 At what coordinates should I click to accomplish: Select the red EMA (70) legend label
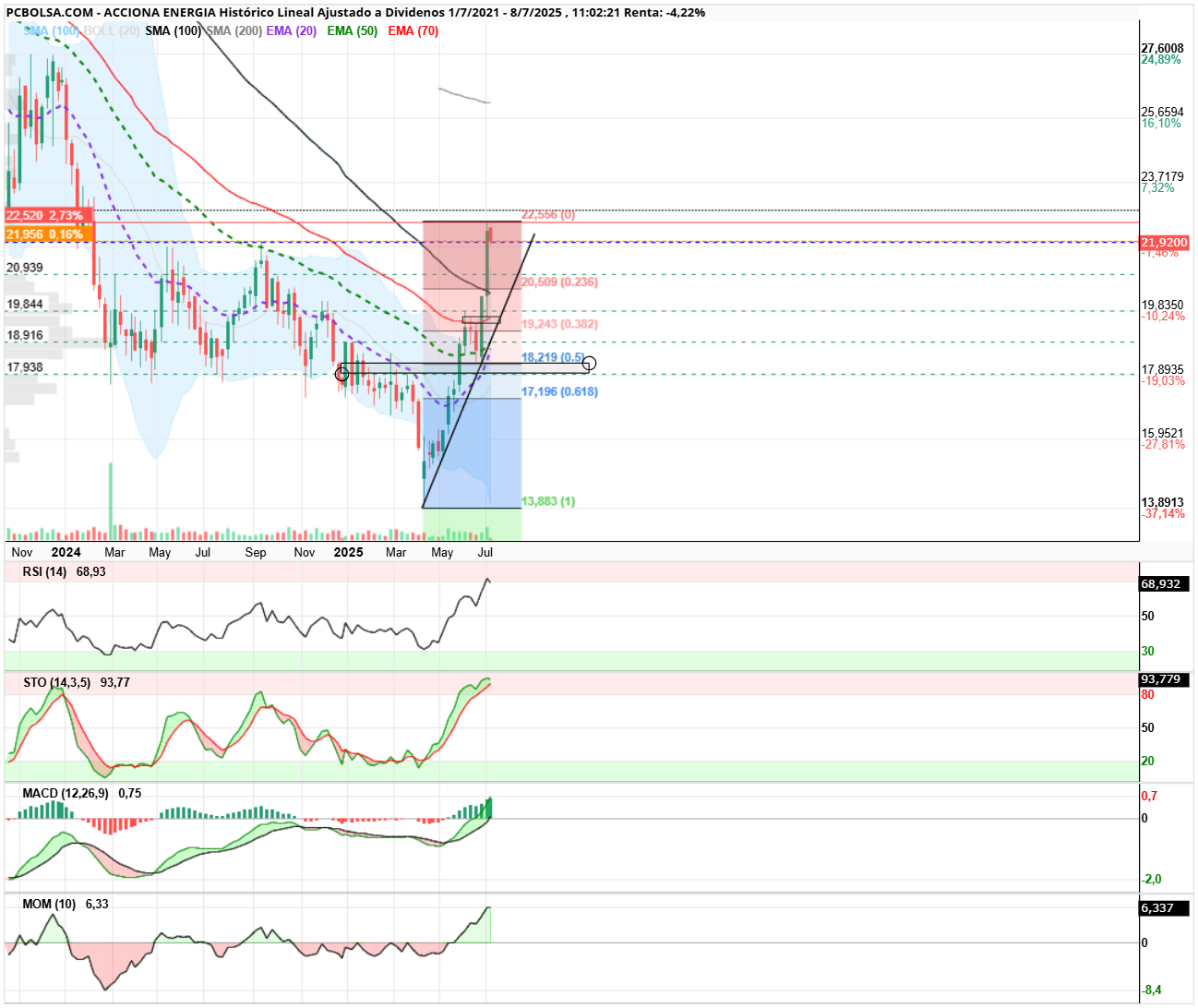(413, 30)
